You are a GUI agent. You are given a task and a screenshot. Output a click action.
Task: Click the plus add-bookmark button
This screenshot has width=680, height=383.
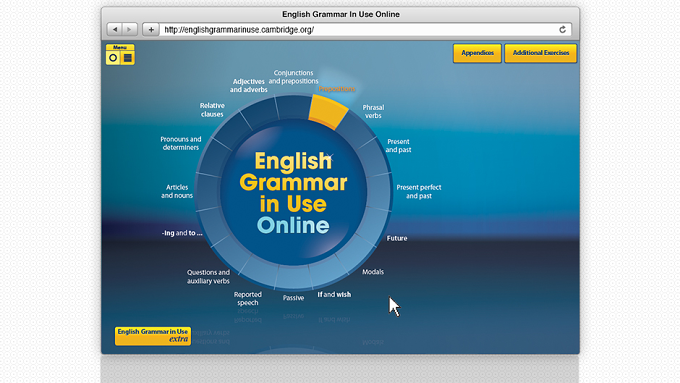pos(151,29)
